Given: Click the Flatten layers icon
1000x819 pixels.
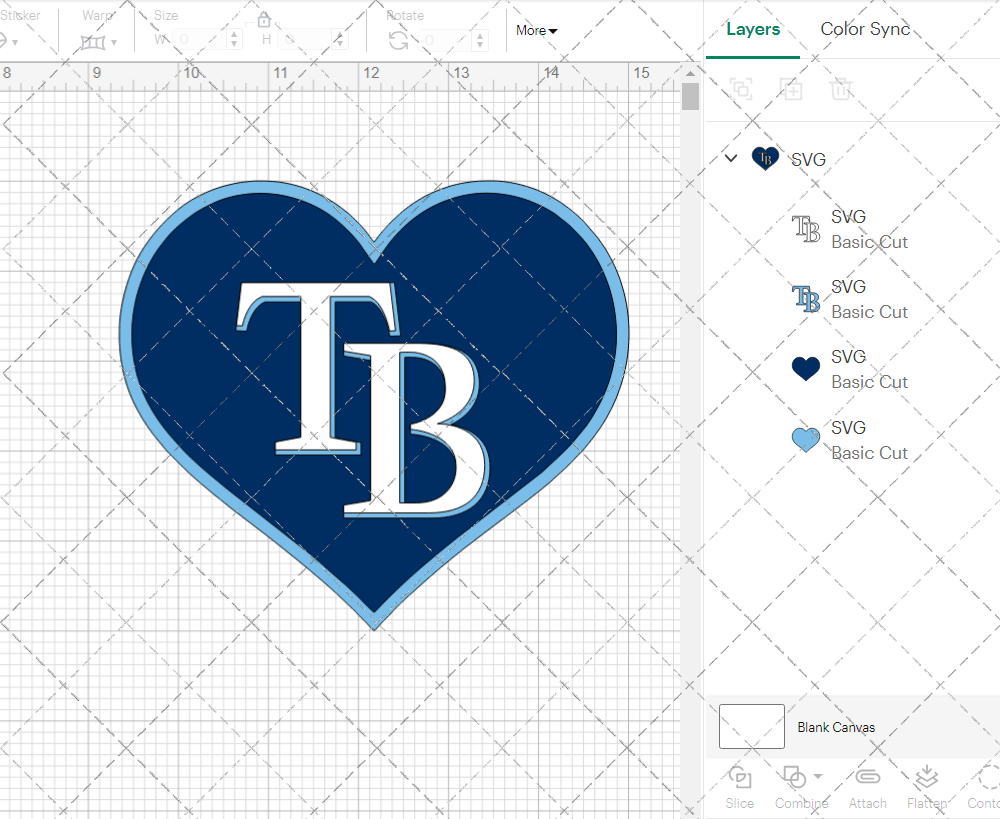Looking at the screenshot, I should (927, 778).
